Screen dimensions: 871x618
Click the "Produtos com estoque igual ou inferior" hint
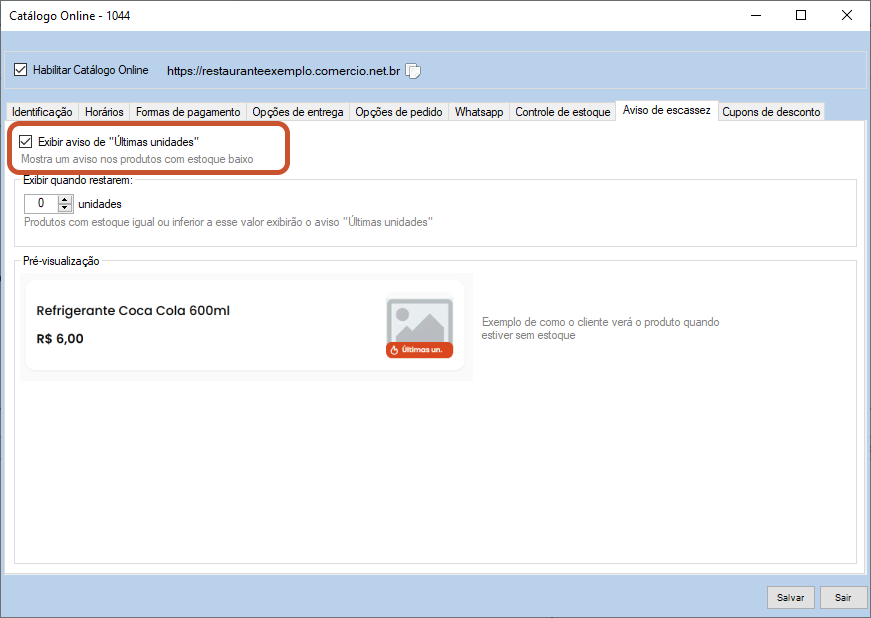[228, 222]
